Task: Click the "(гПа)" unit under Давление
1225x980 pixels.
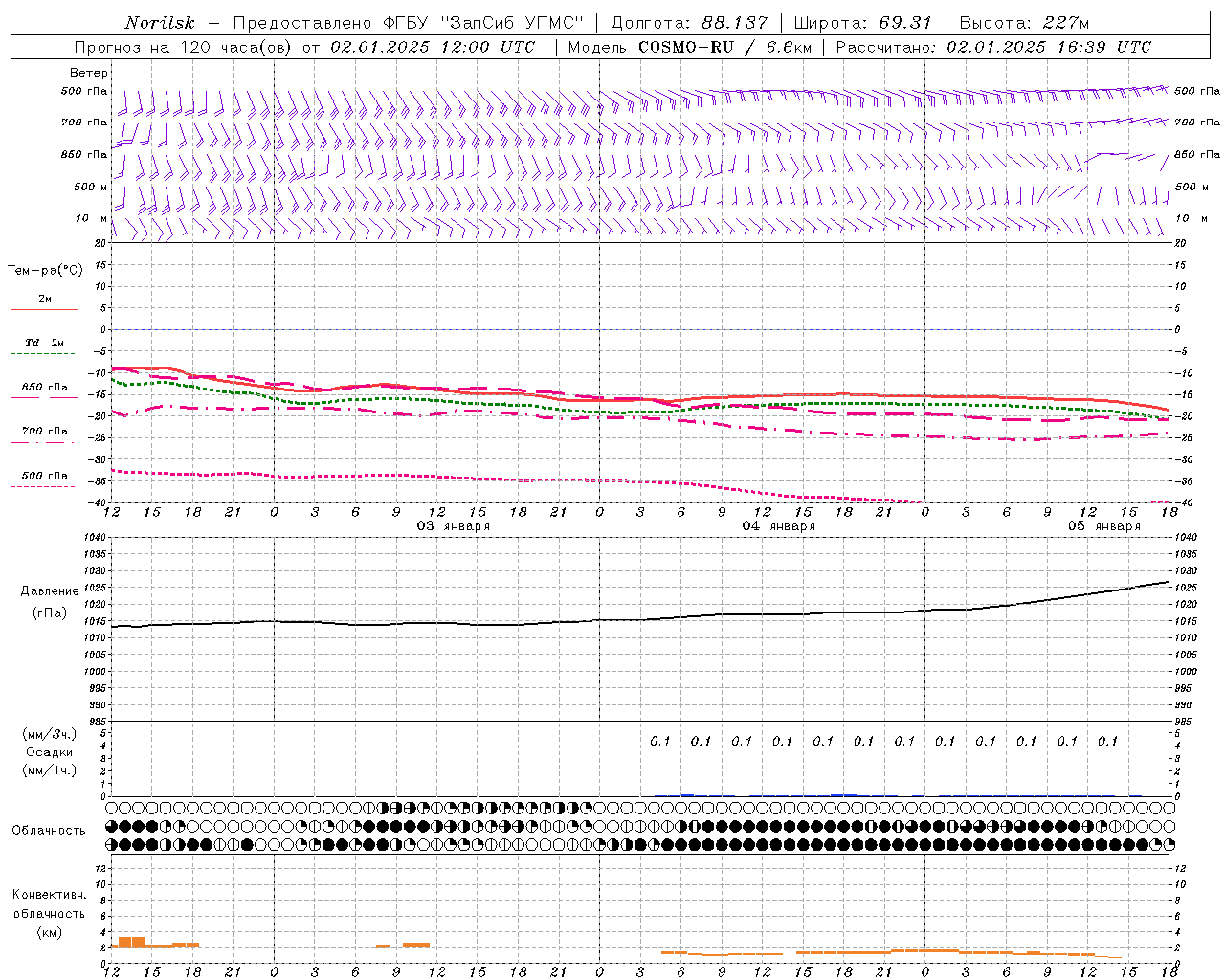Action: (50, 613)
